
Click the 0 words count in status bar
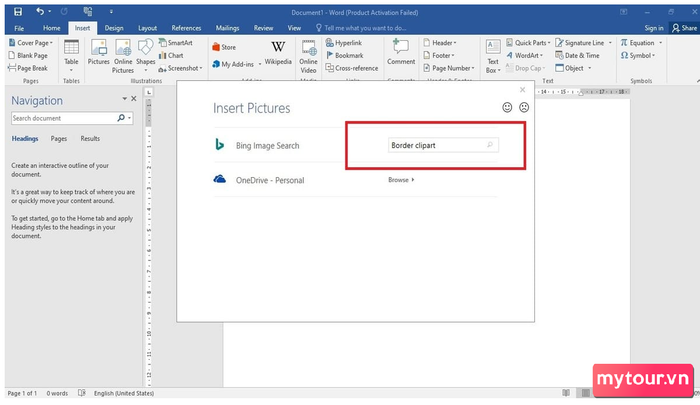click(x=58, y=393)
